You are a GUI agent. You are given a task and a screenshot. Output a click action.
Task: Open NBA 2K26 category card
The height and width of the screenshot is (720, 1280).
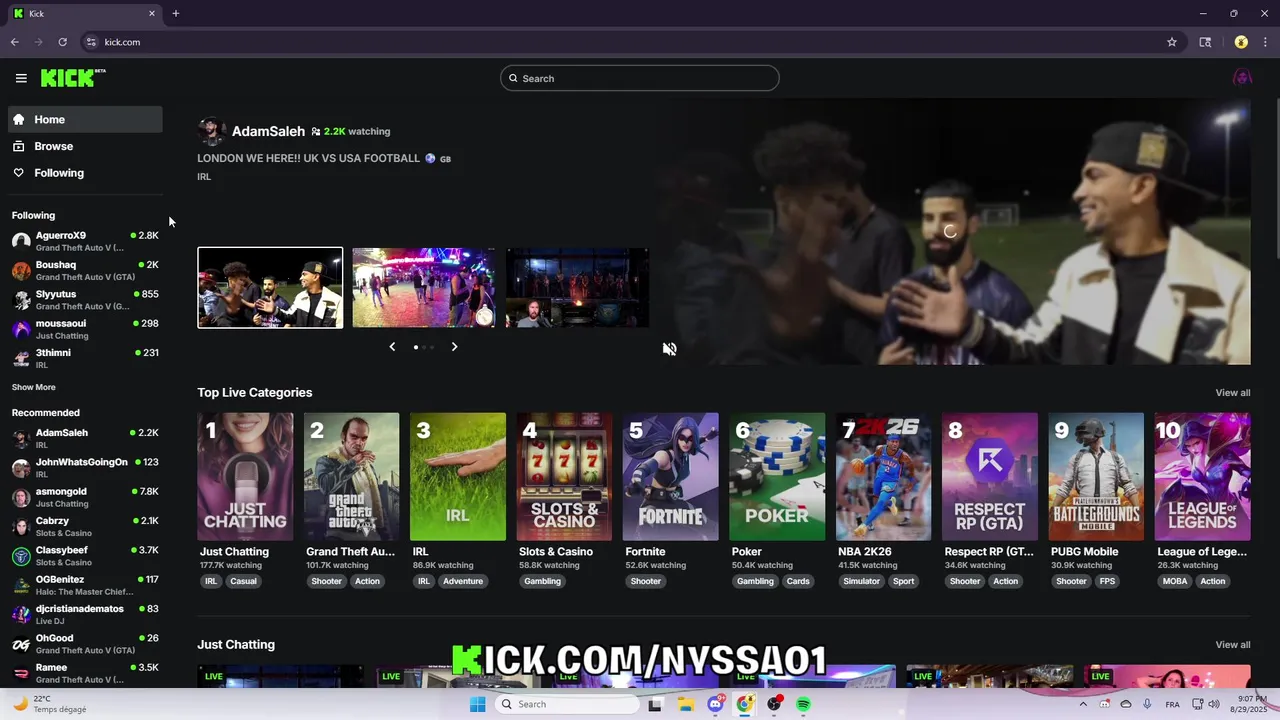click(883, 477)
